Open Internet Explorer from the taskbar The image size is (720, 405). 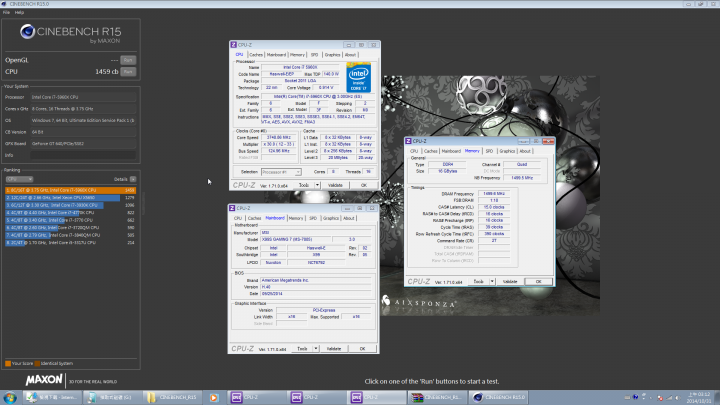[52, 398]
